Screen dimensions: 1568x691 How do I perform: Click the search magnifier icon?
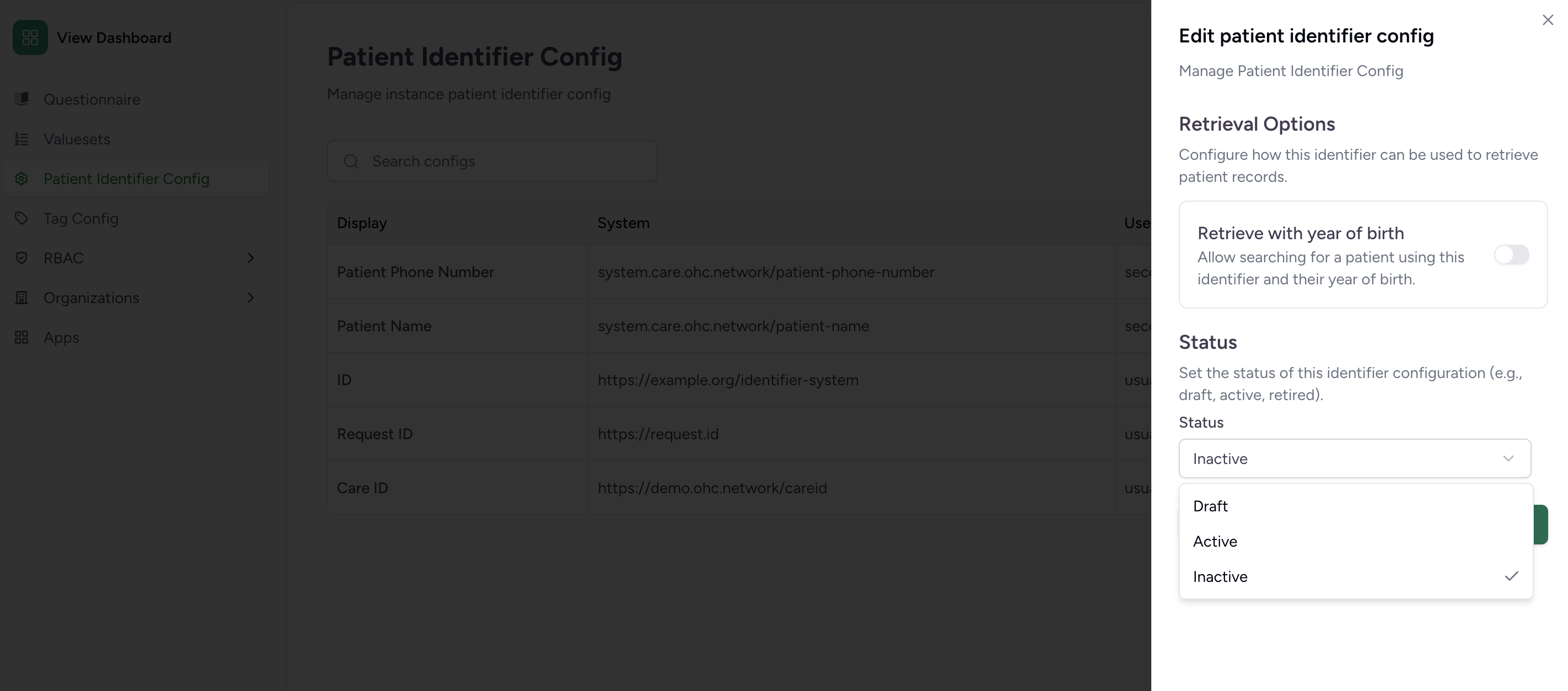(351, 161)
